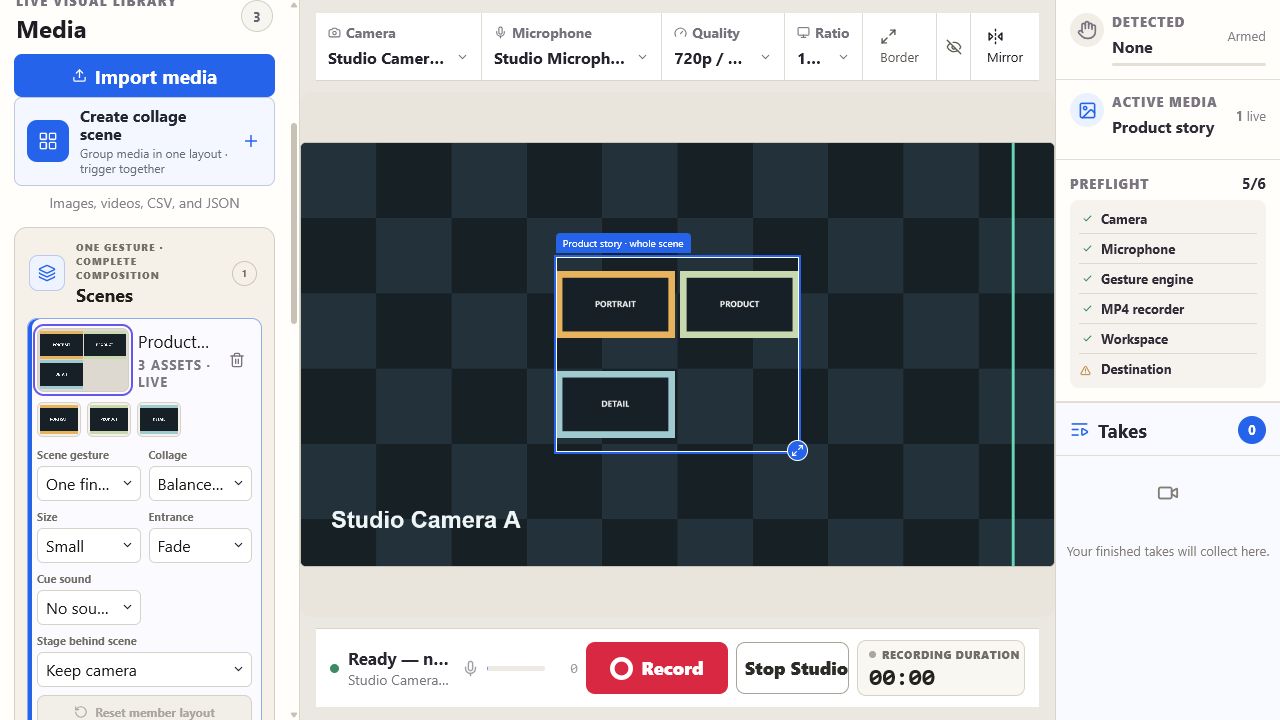
Task: Click the microphone level meter bar
Action: pos(516,668)
